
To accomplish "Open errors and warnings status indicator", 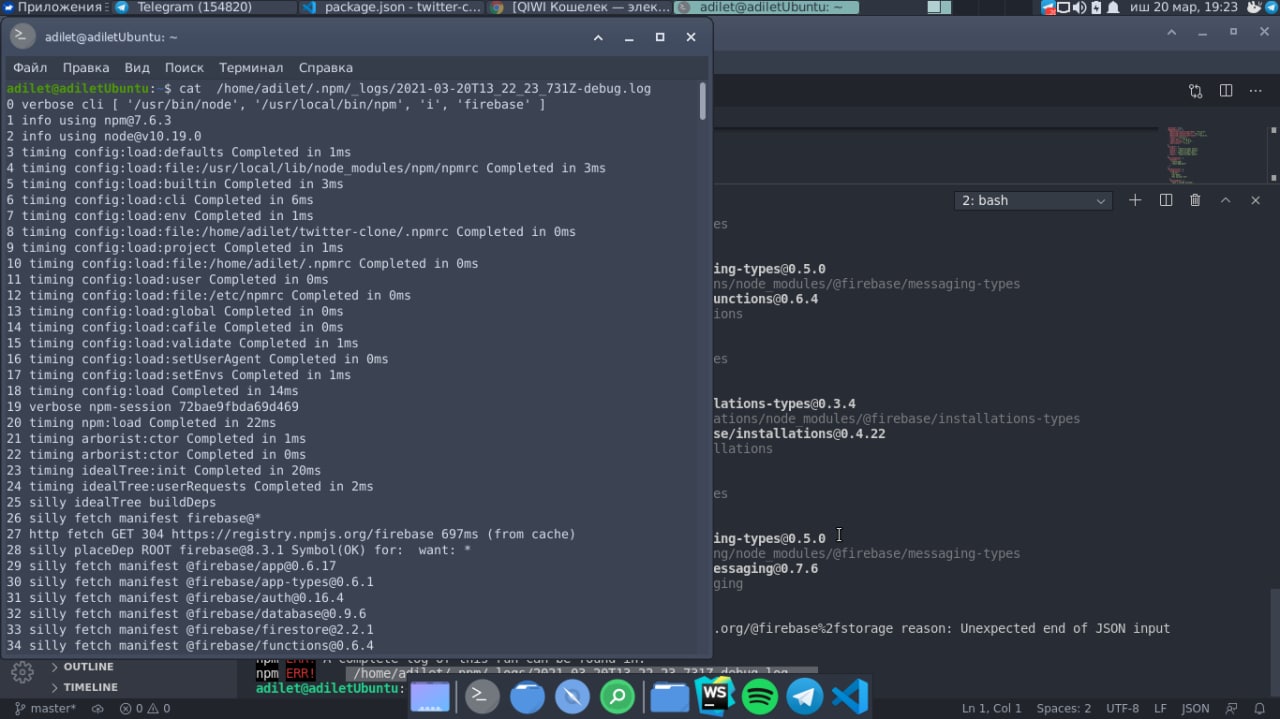I will click(x=144, y=708).
